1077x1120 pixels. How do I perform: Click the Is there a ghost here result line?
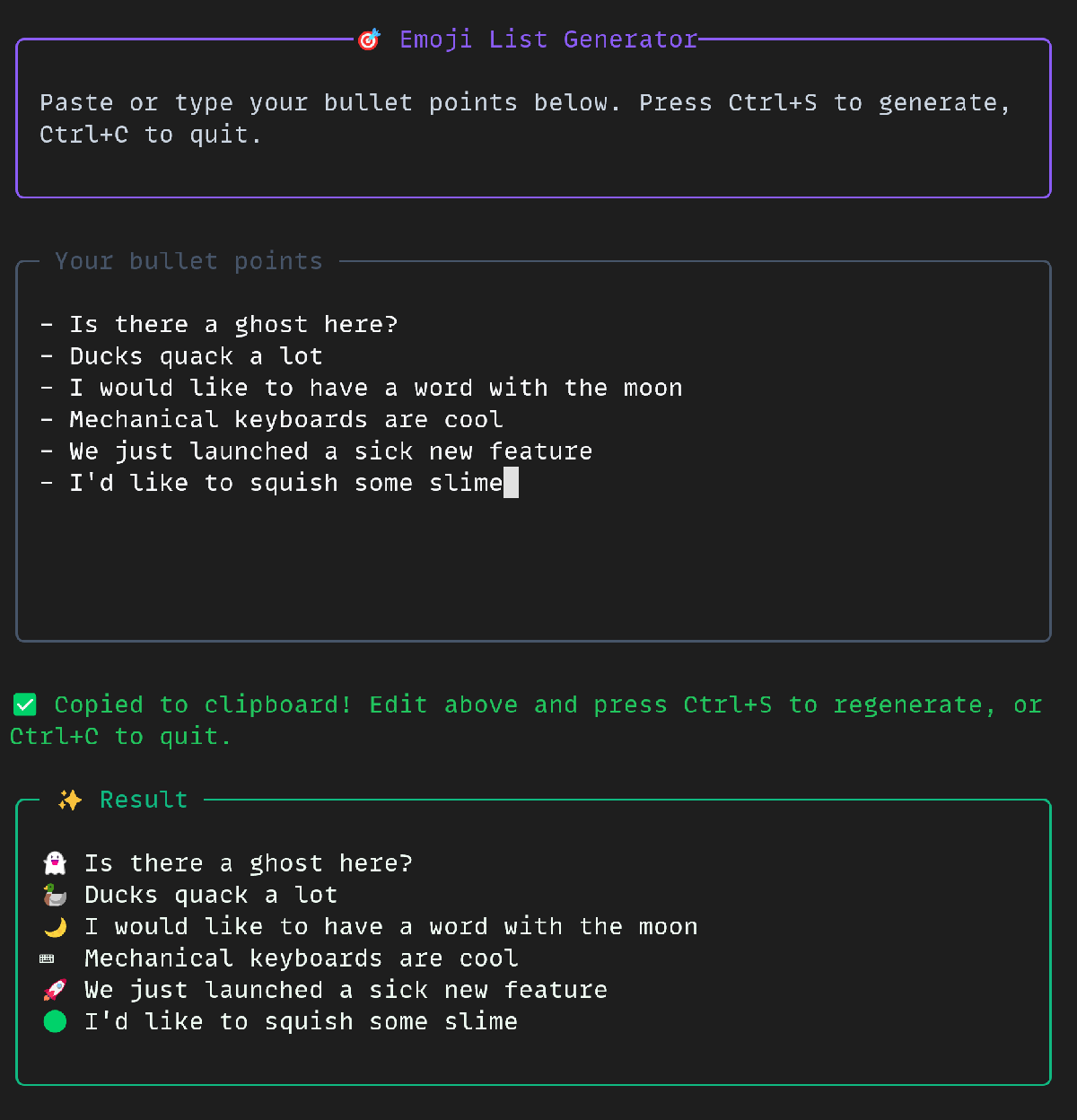coord(249,862)
